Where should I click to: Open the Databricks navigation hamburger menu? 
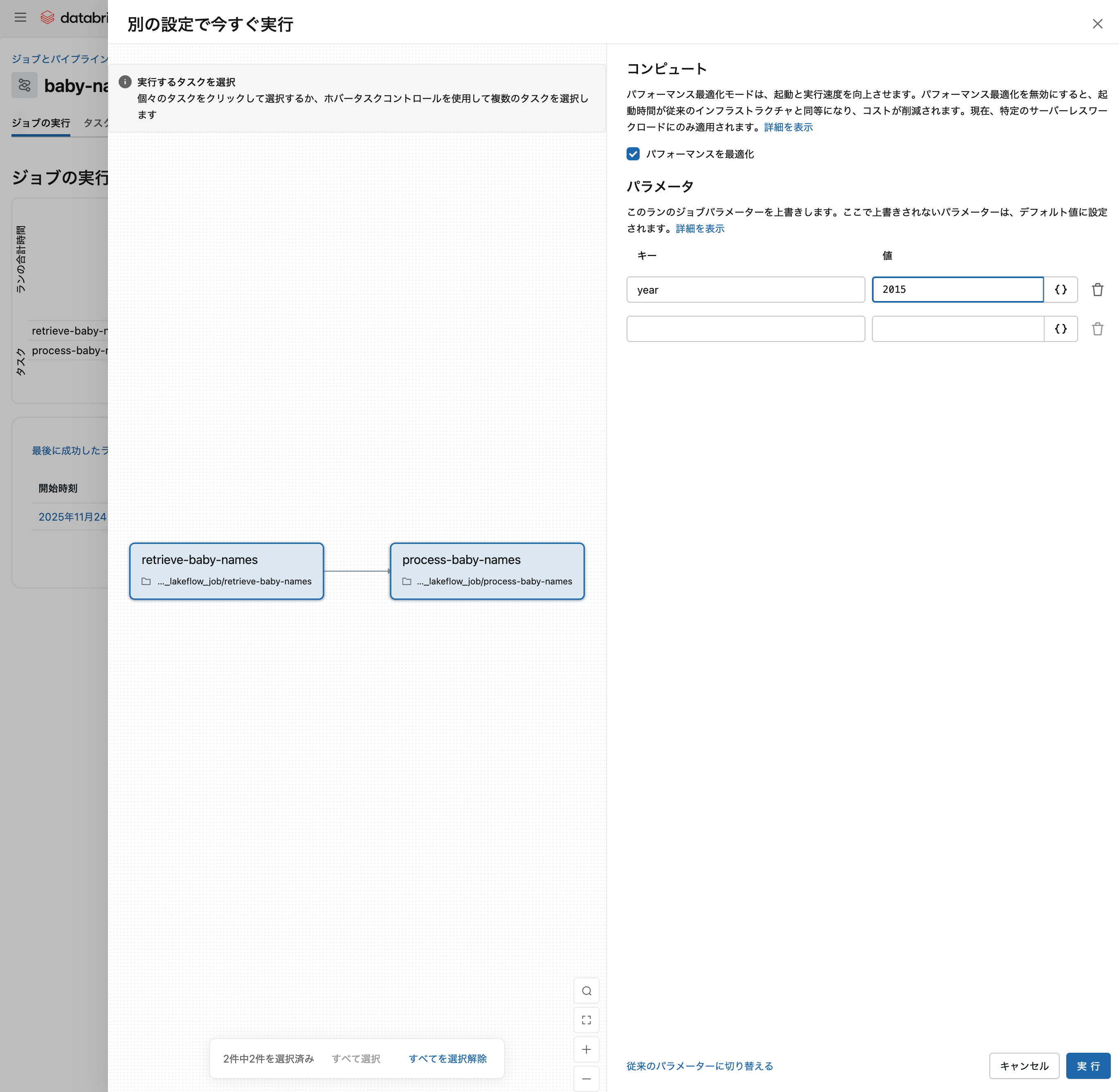(20, 17)
